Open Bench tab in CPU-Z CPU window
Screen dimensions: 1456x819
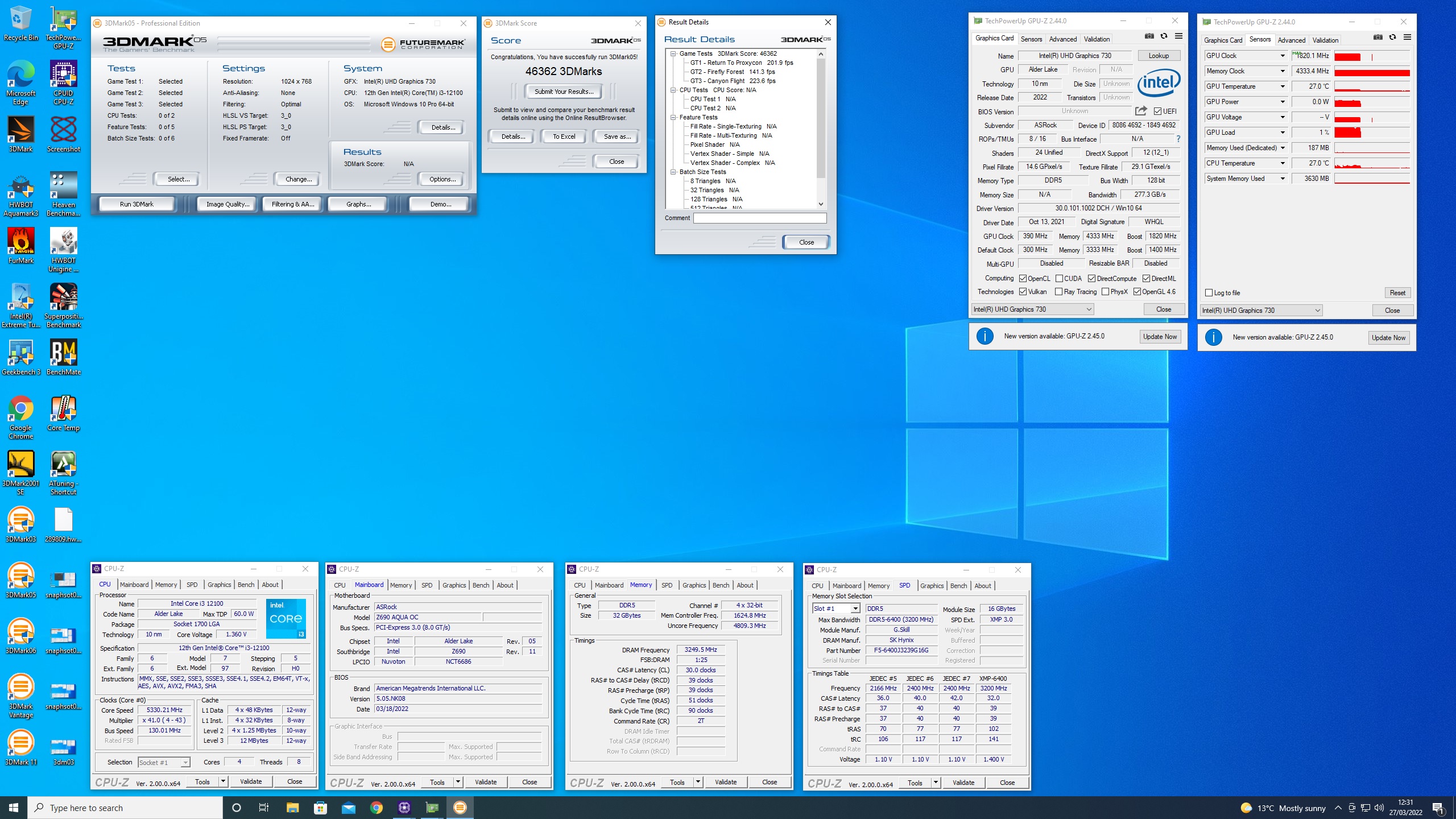coord(246,585)
